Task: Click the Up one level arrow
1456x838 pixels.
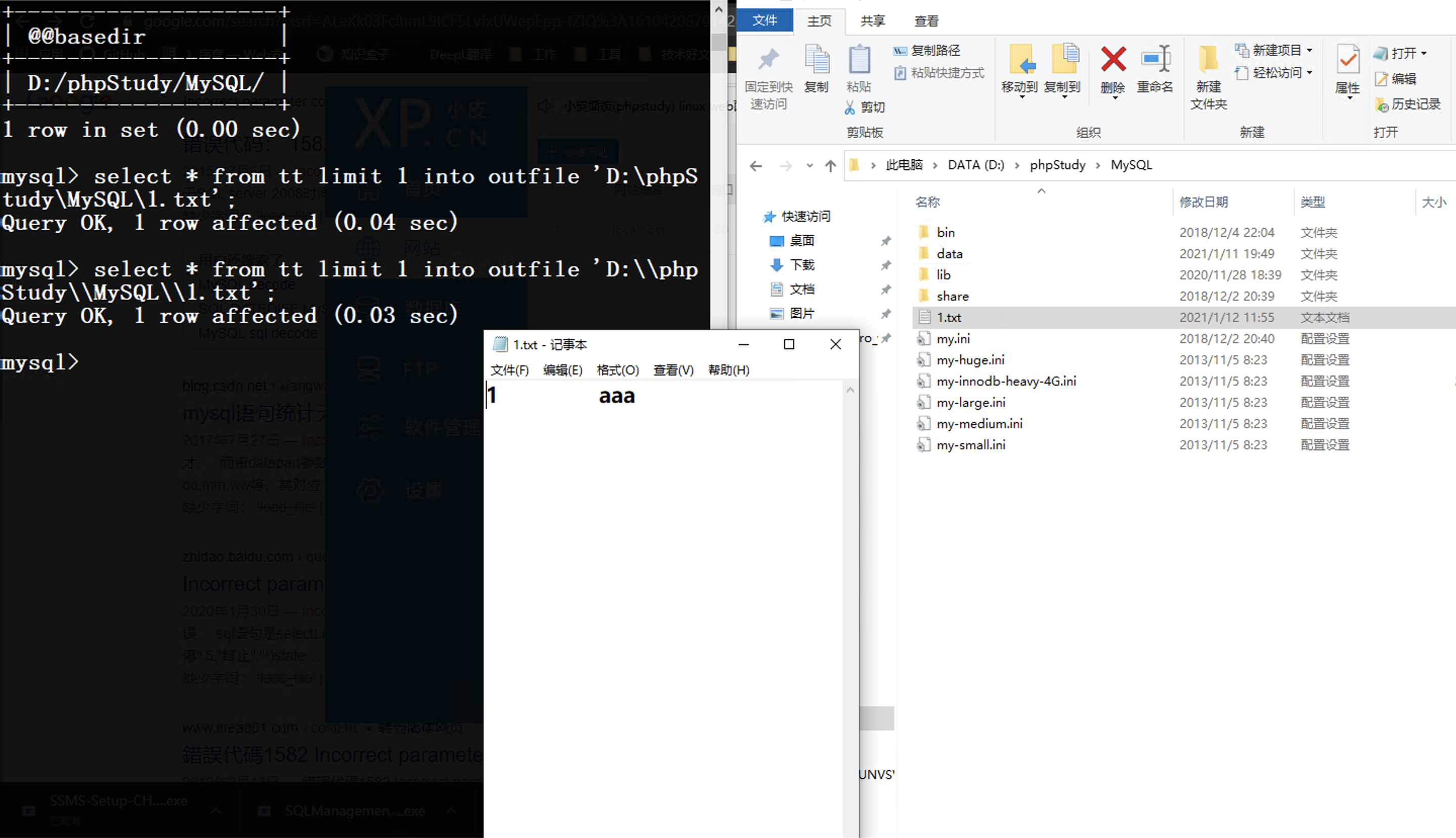Action: (830, 166)
